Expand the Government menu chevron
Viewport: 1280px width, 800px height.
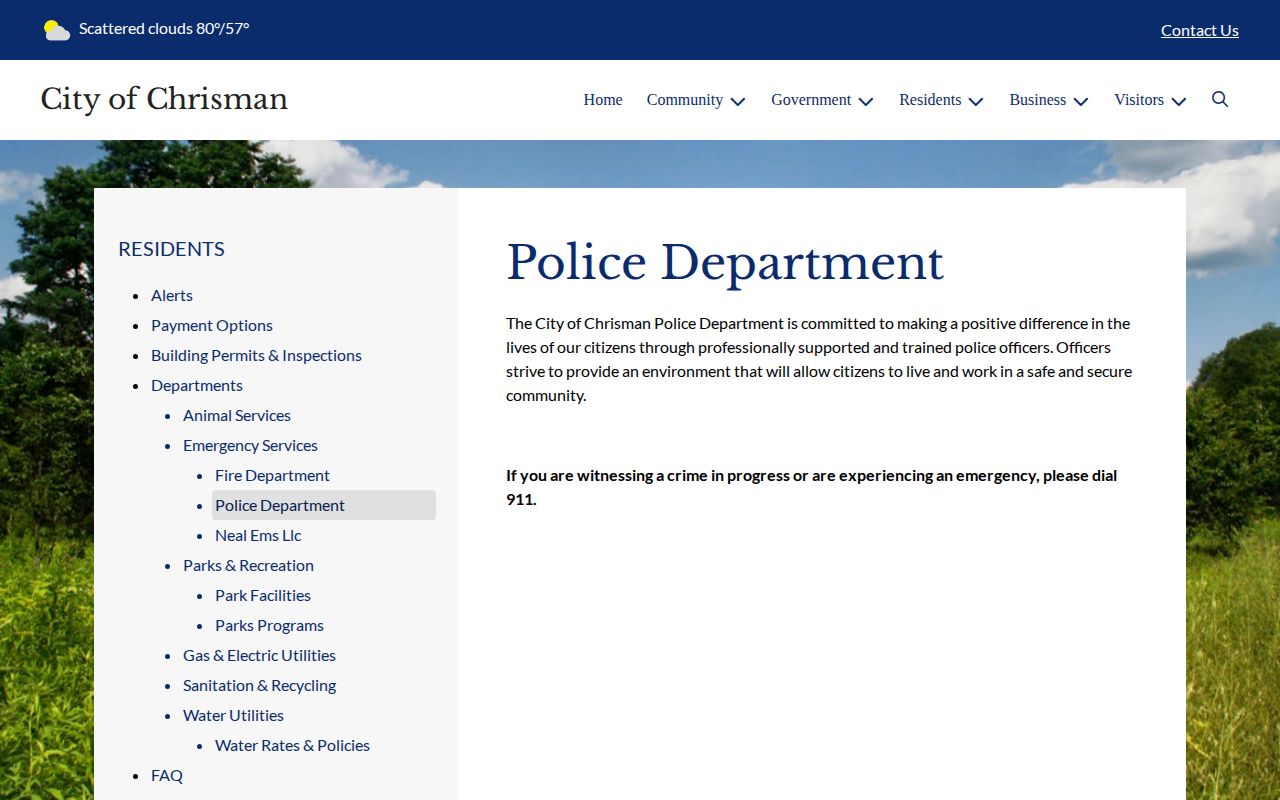[x=866, y=101]
